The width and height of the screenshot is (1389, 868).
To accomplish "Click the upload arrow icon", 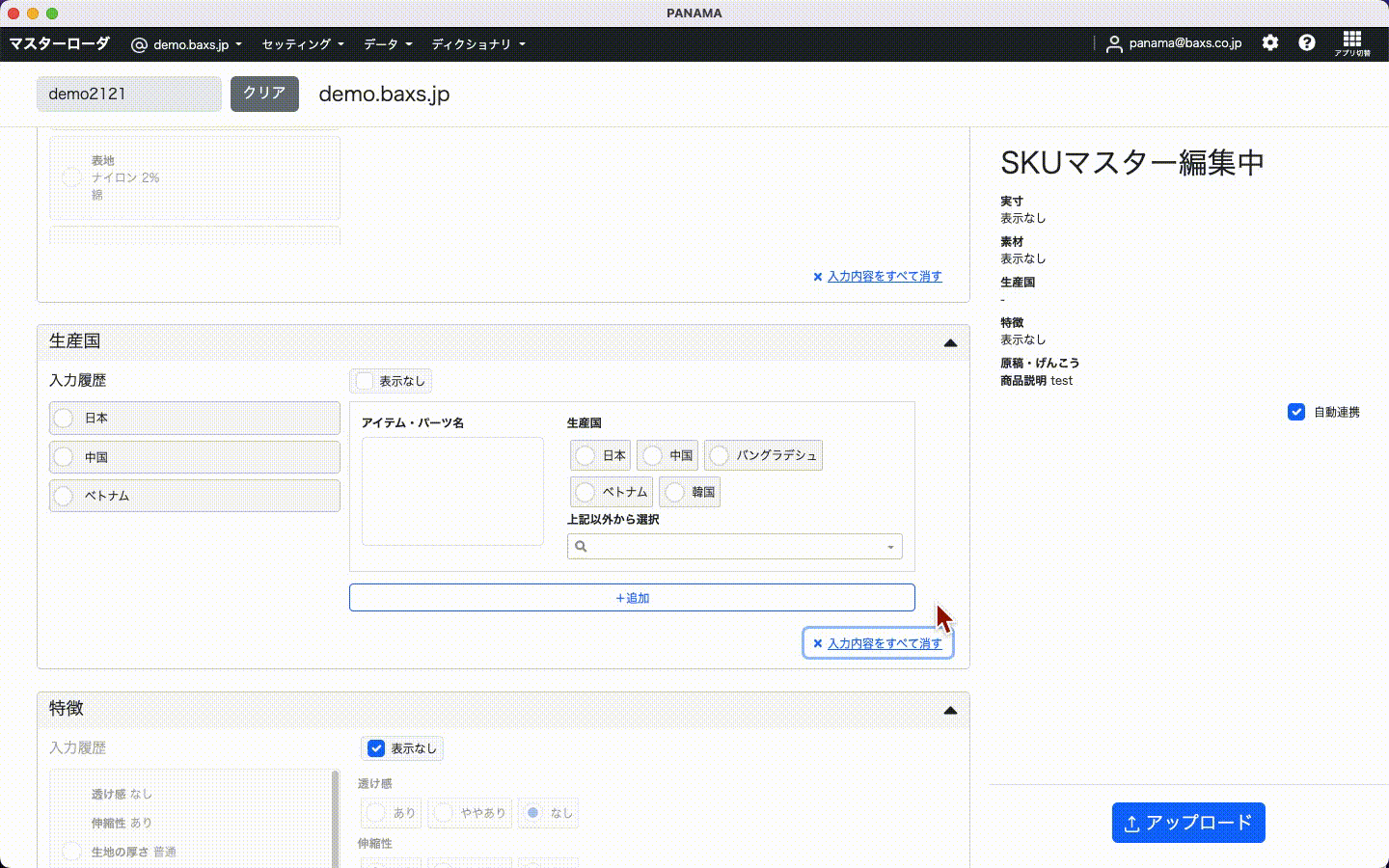I will 1132,824.
